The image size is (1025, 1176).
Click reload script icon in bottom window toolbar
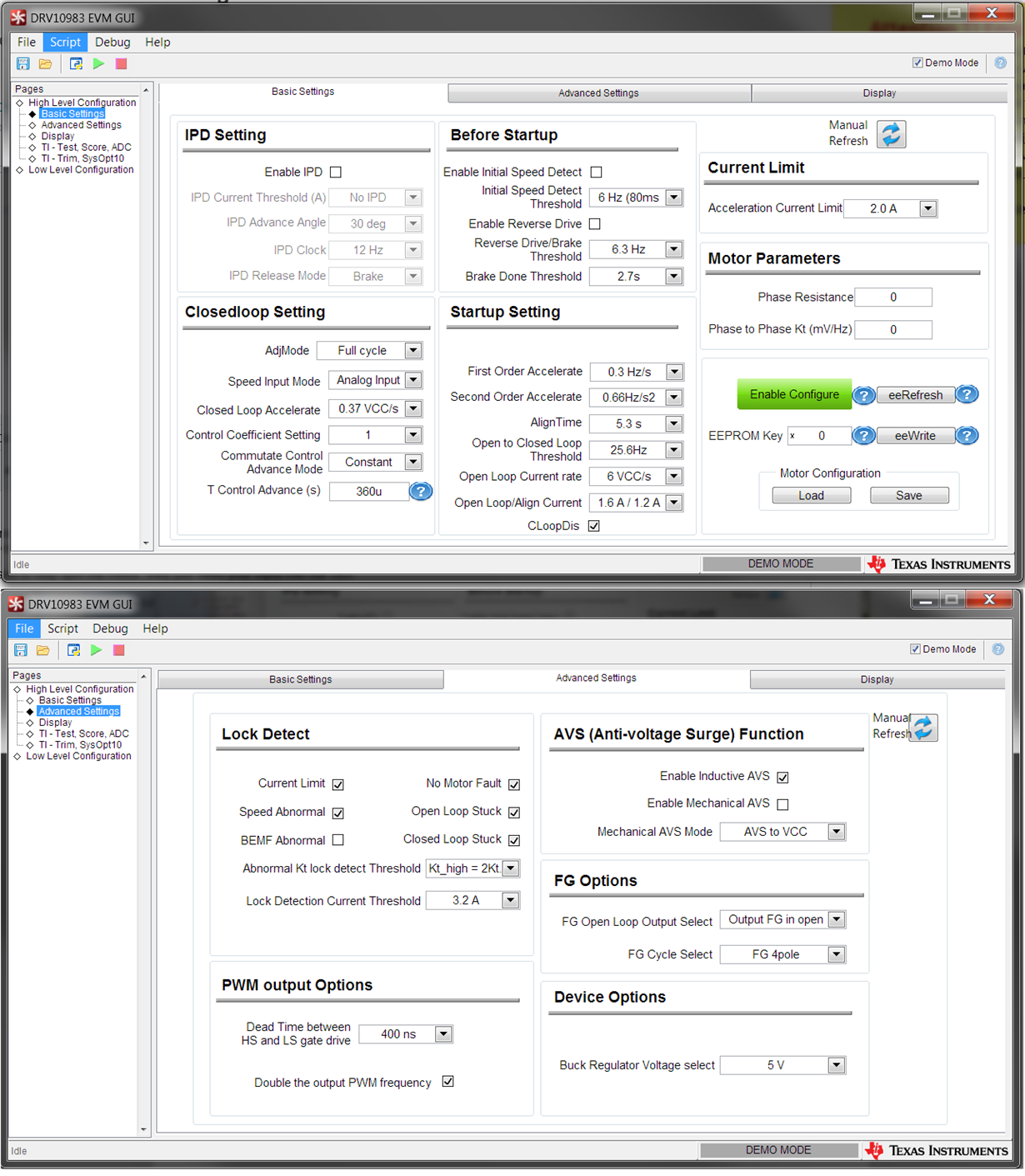point(73,650)
